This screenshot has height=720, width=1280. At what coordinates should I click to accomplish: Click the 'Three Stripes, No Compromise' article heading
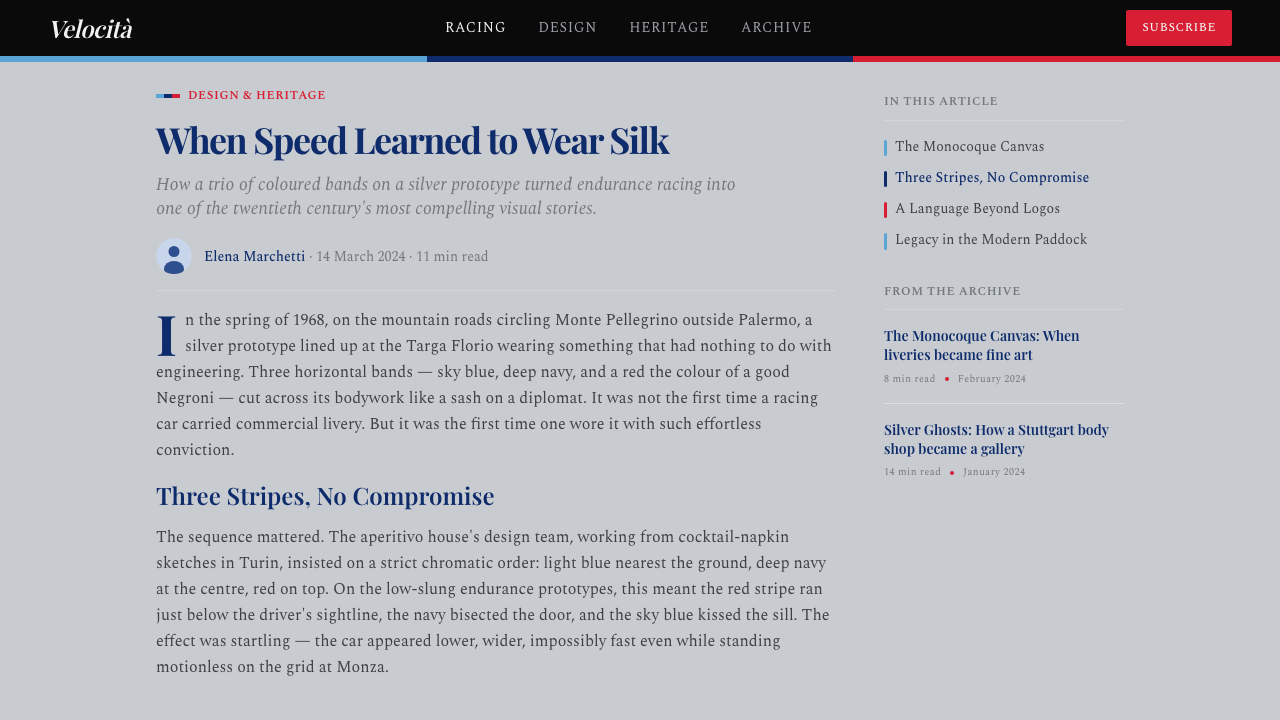pyautogui.click(x=325, y=497)
